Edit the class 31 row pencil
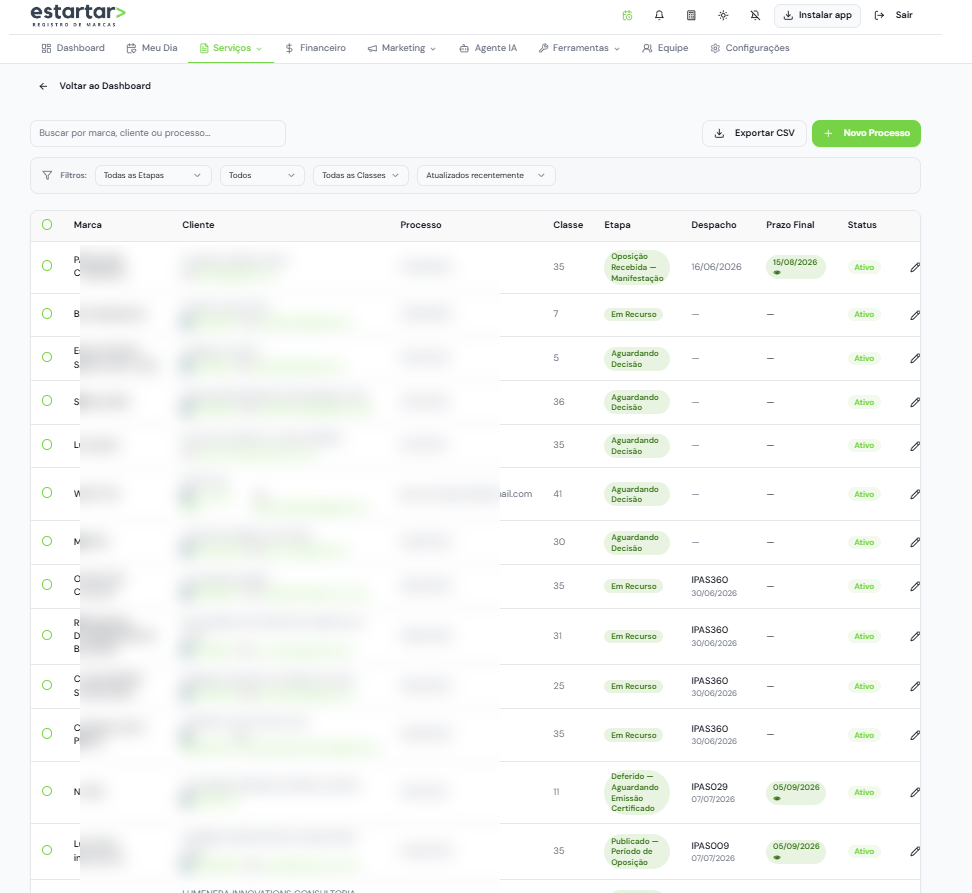Image resolution: width=972 pixels, height=893 pixels. pyautogui.click(x=915, y=636)
